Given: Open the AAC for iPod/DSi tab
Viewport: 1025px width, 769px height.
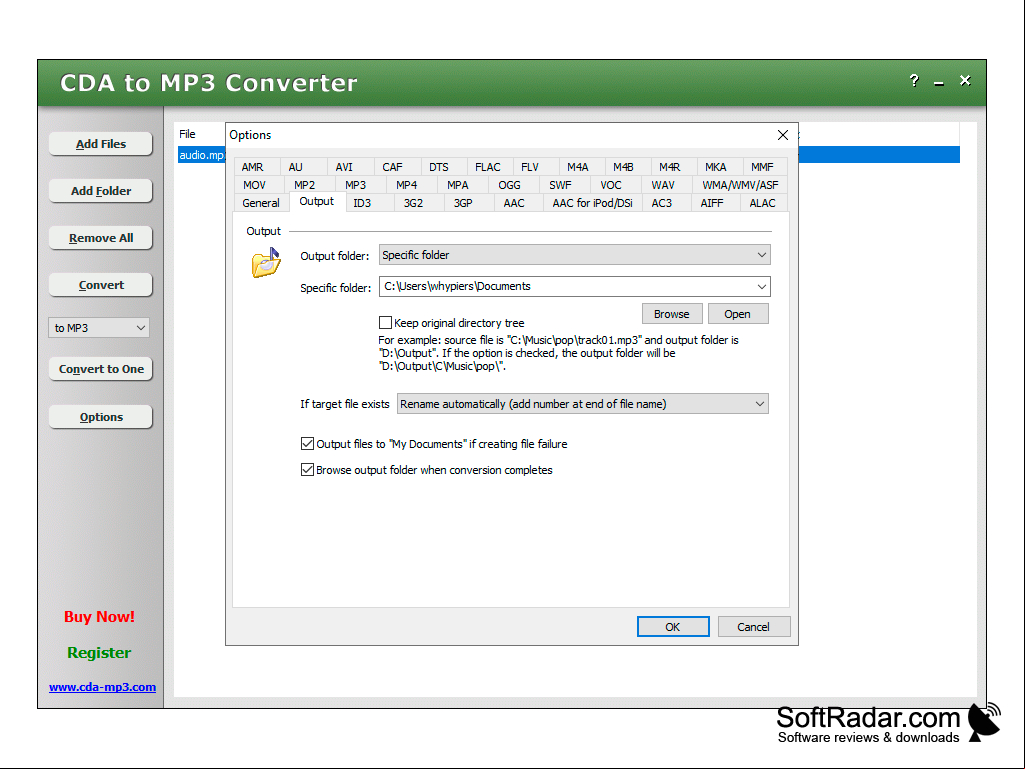Looking at the screenshot, I should click(x=592, y=203).
